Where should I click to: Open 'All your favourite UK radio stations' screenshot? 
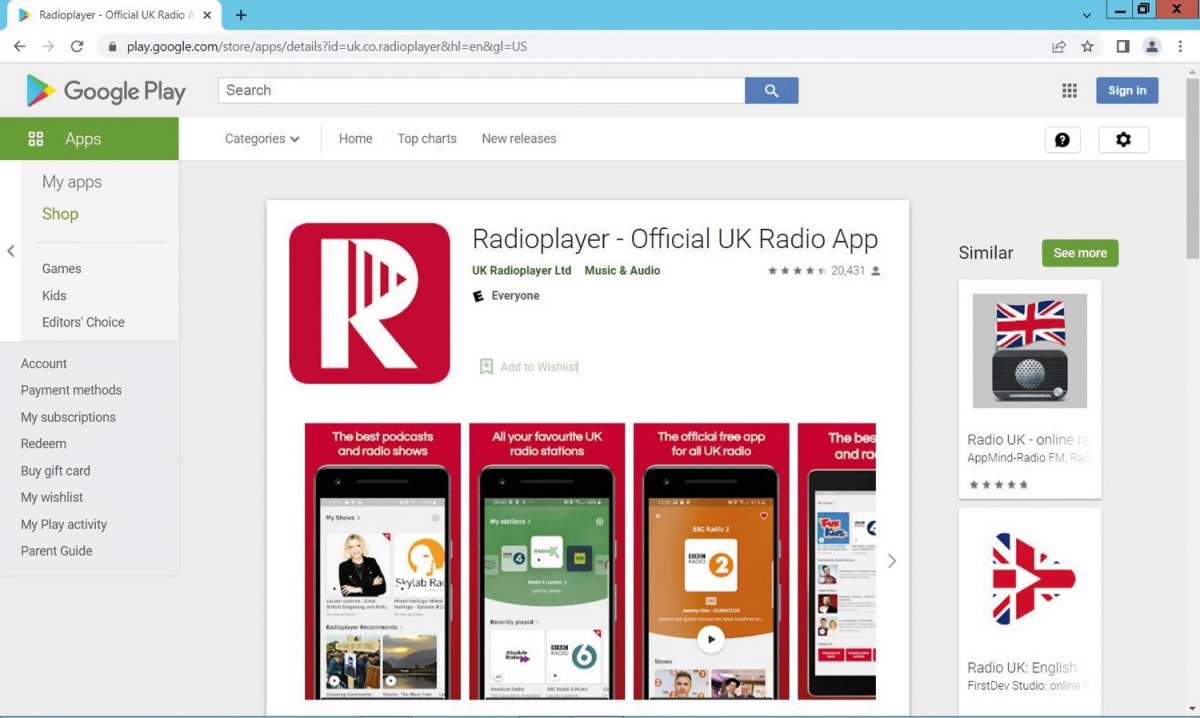coord(547,561)
